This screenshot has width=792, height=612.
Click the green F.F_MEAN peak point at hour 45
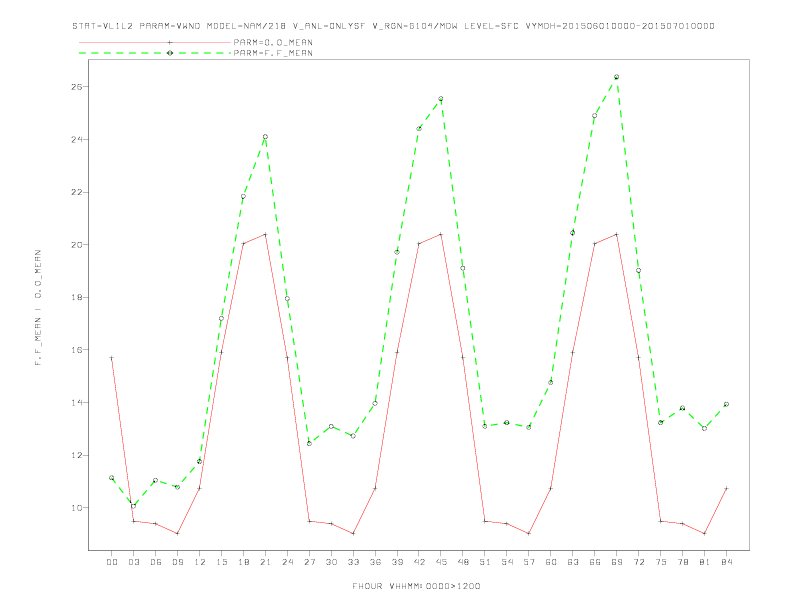[x=441, y=98]
